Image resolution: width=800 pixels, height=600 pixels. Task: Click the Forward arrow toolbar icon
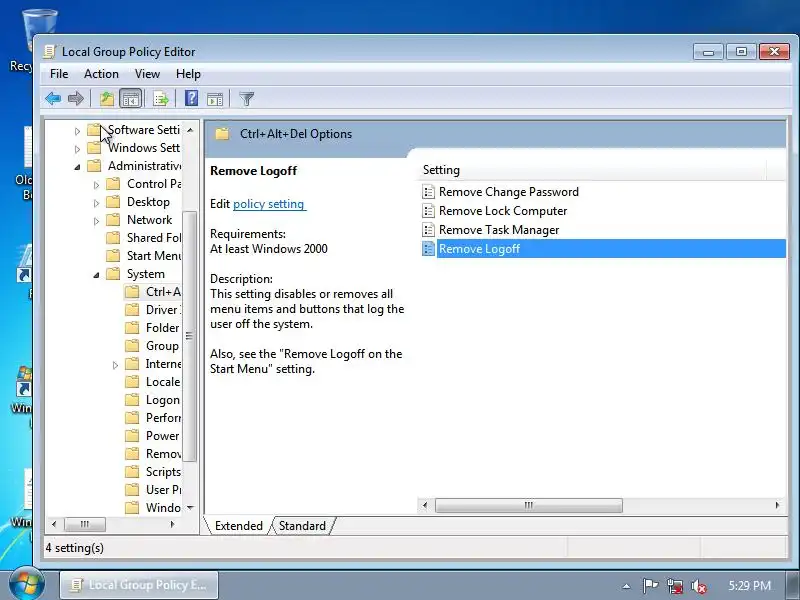pos(76,98)
